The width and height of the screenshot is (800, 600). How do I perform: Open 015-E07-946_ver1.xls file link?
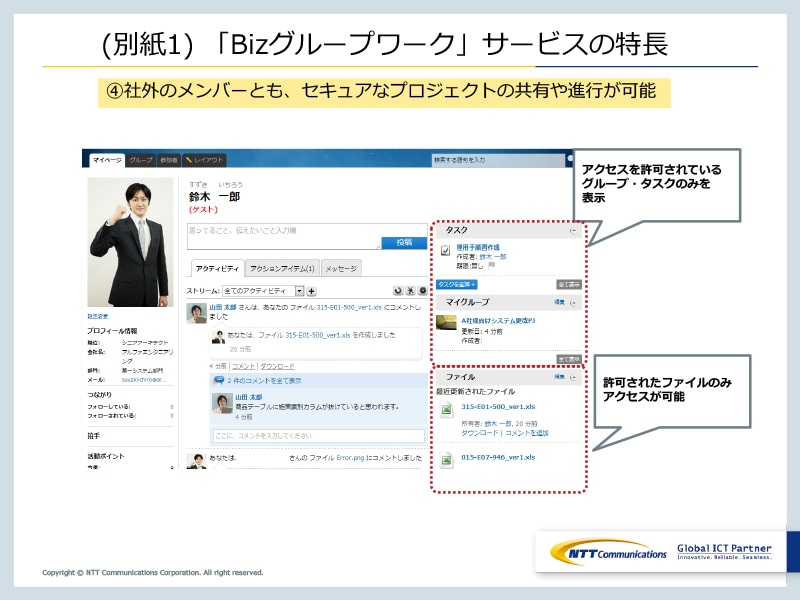click(498, 457)
